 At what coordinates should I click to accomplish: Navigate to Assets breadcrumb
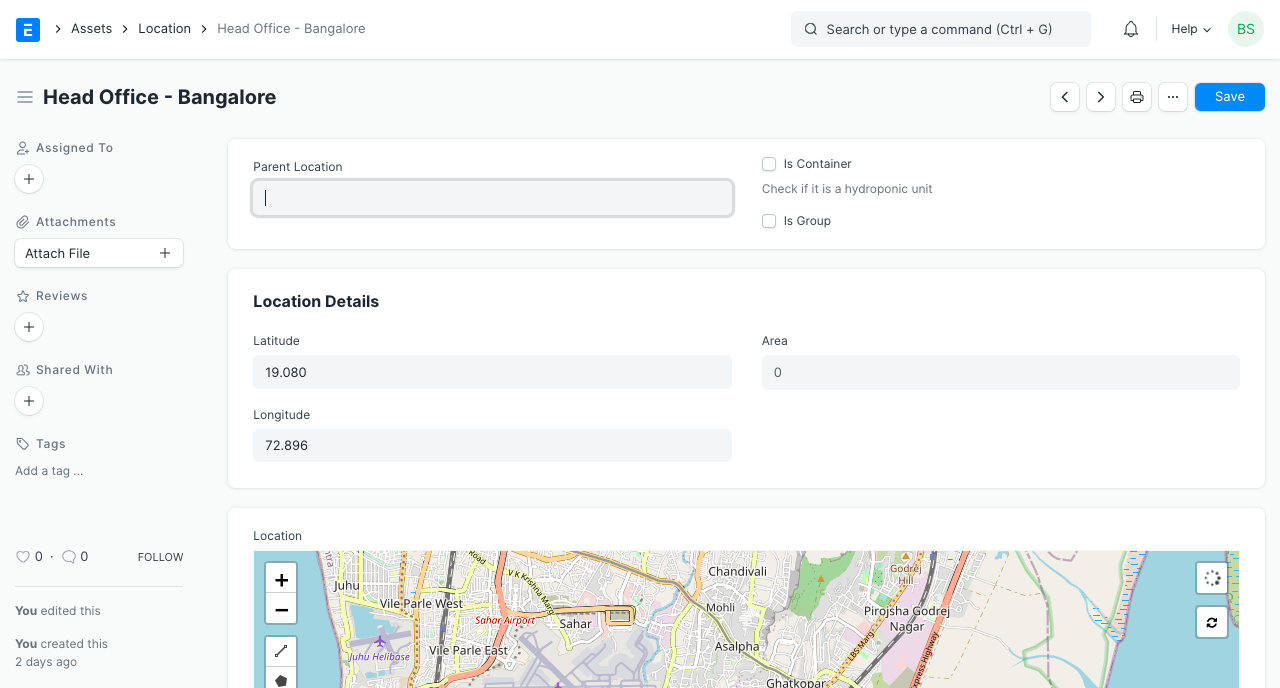[91, 29]
